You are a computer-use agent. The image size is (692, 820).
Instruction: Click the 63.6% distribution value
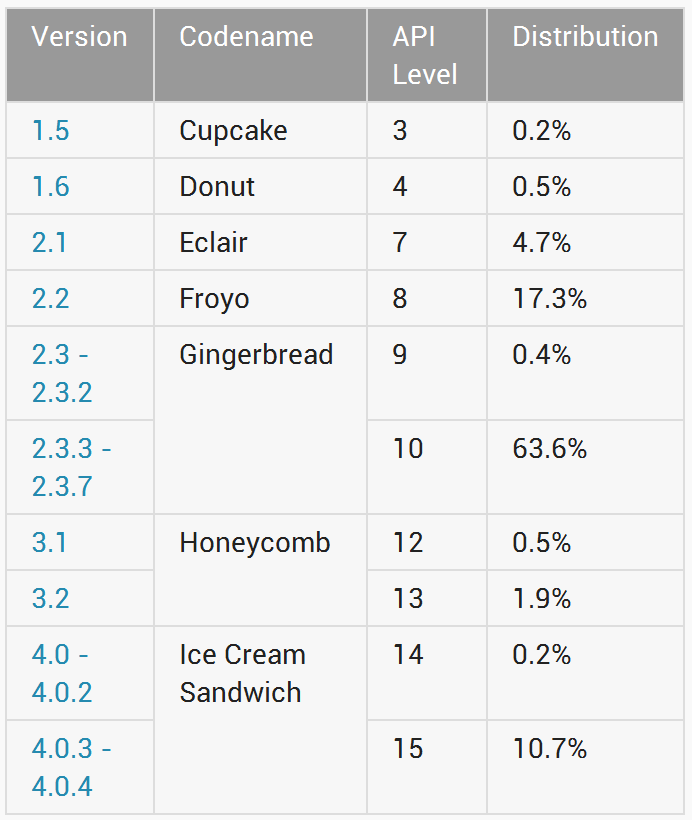[x=549, y=449]
